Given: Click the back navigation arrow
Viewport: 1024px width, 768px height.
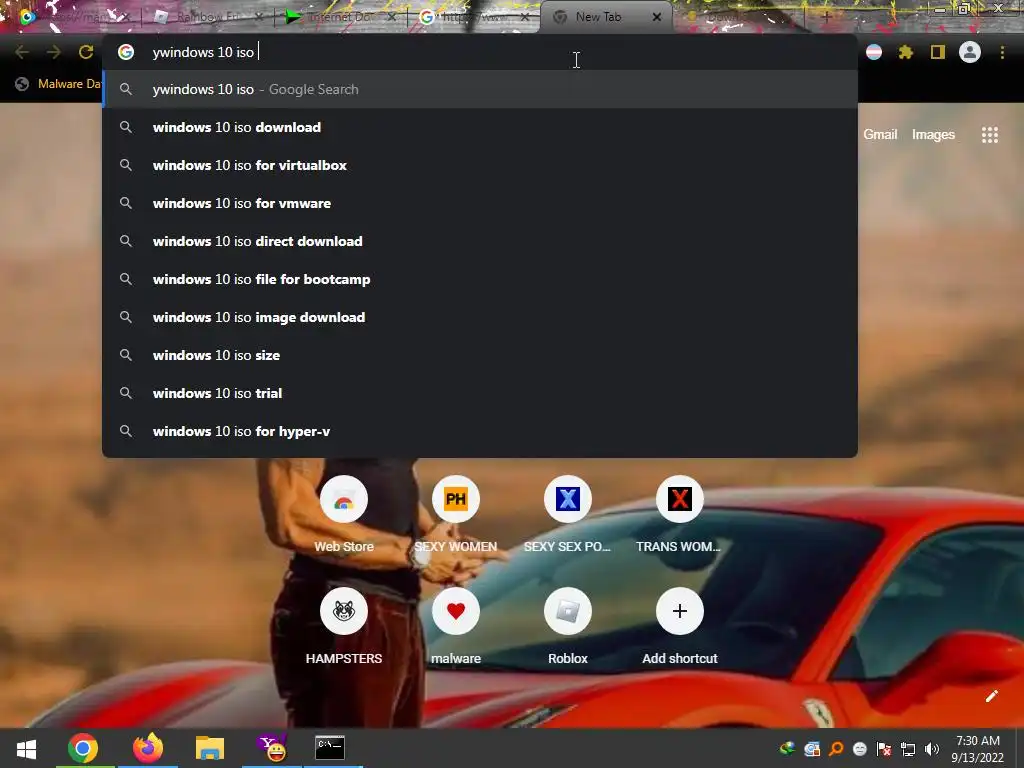Looking at the screenshot, I should click(22, 52).
